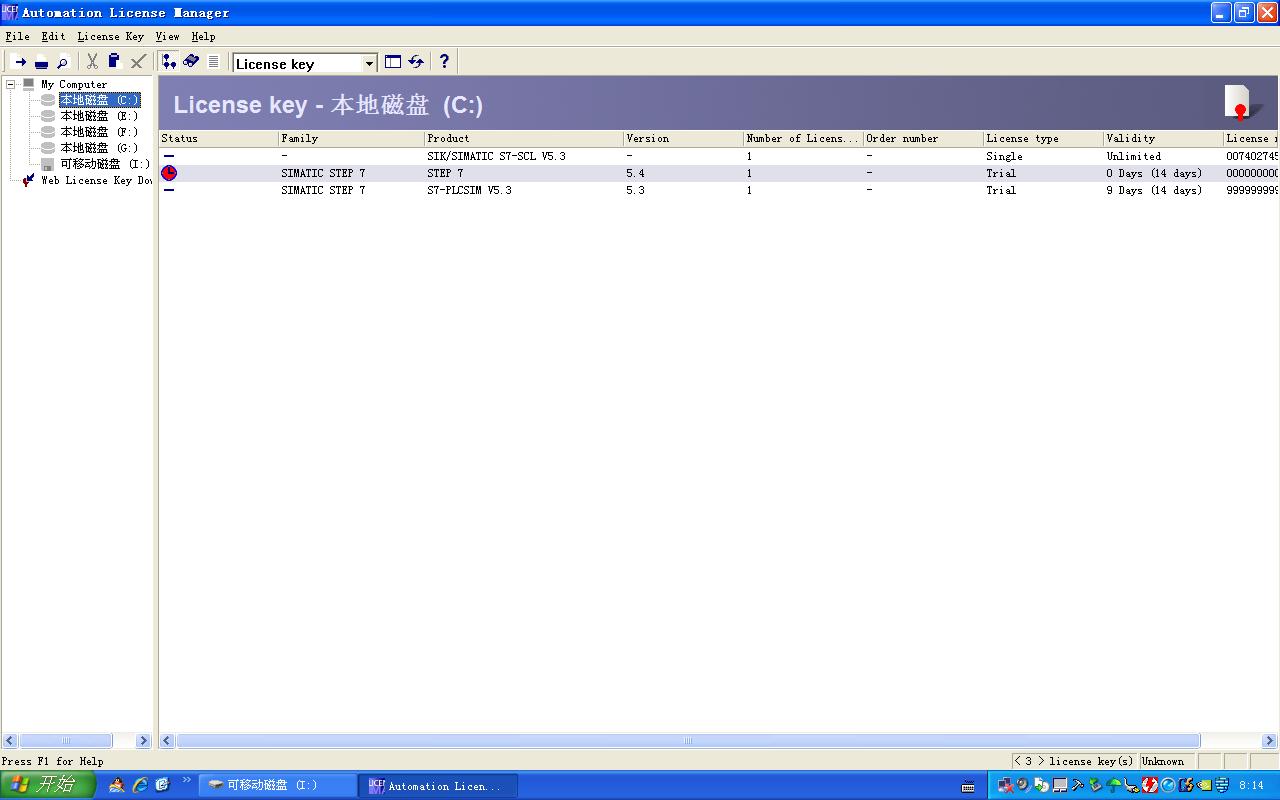Expand the quick launch chevron
1280x800 pixels.
point(186,780)
